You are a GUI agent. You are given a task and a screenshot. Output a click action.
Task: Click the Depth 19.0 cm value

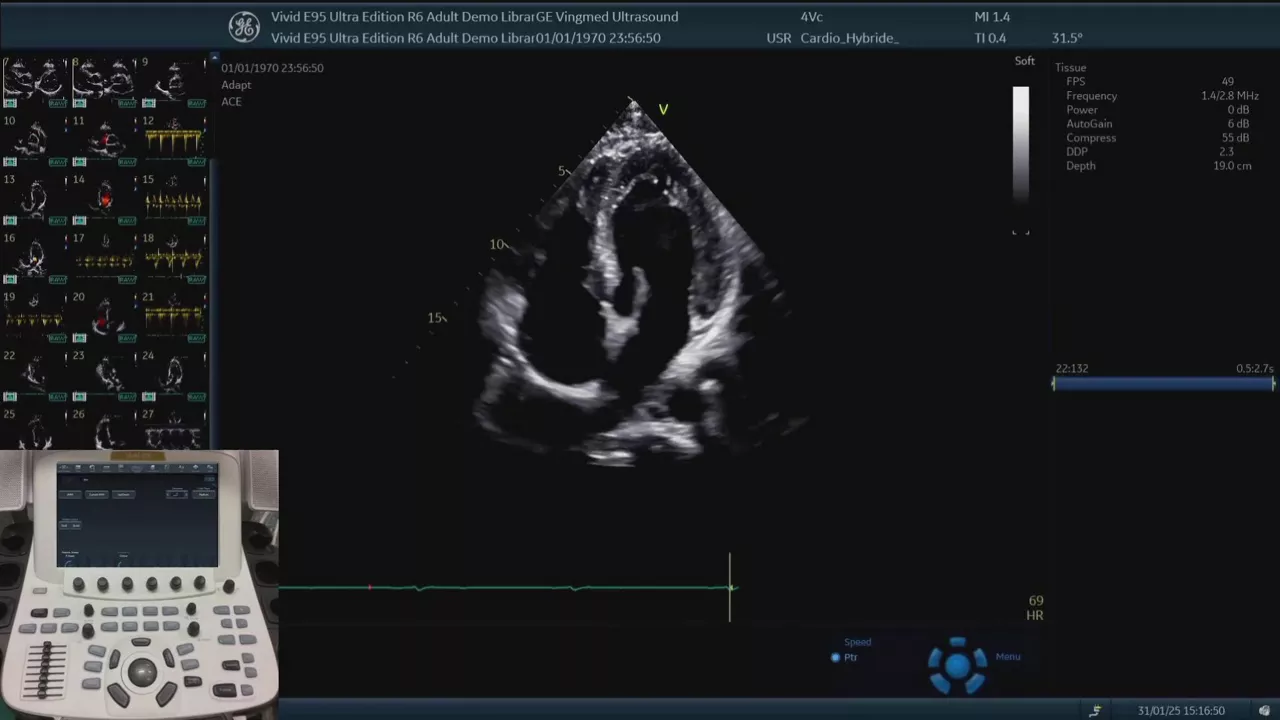1232,166
